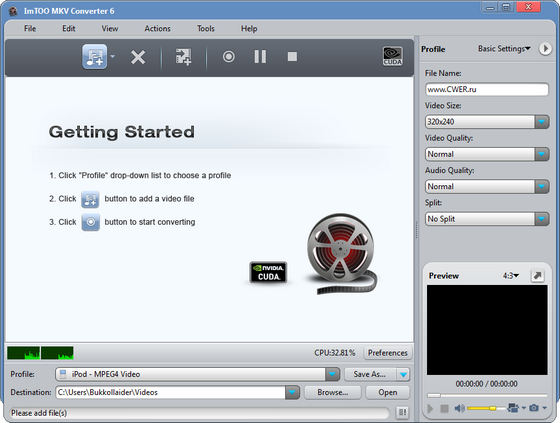560x423 pixels.
Task: Click into the File Name input field
Action: pyautogui.click(x=487, y=89)
